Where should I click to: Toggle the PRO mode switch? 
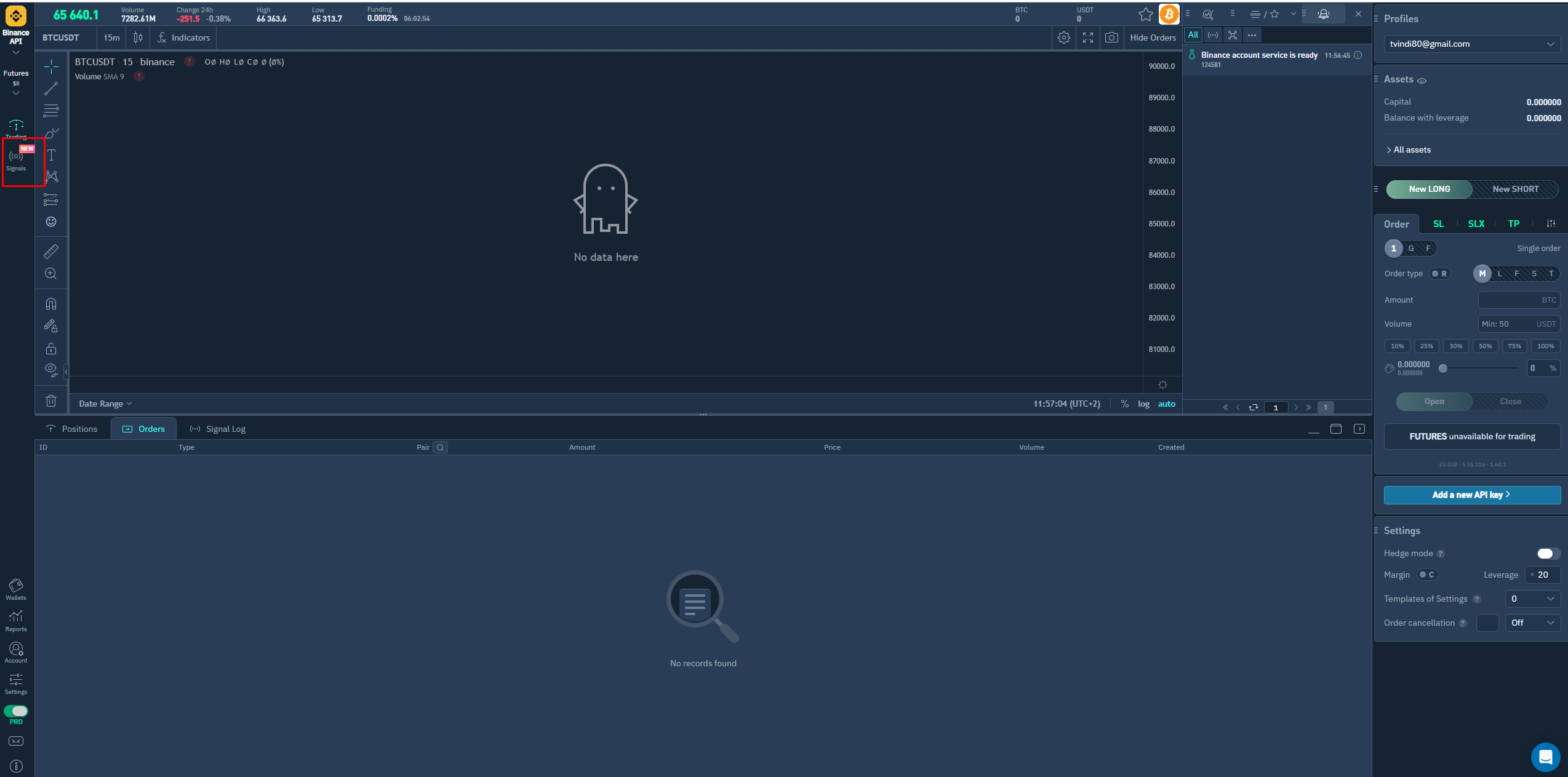point(16,711)
